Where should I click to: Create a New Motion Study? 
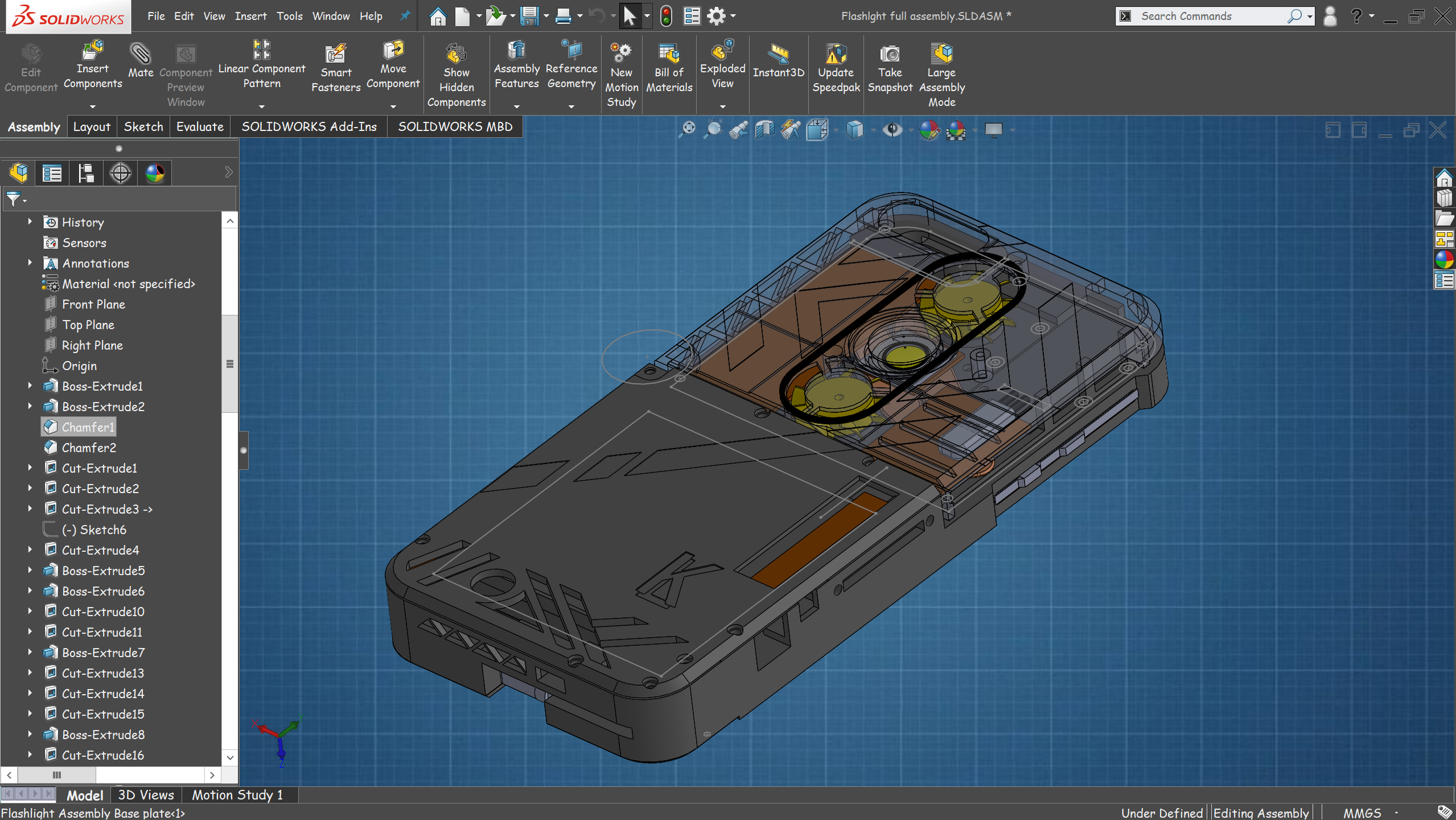click(621, 75)
